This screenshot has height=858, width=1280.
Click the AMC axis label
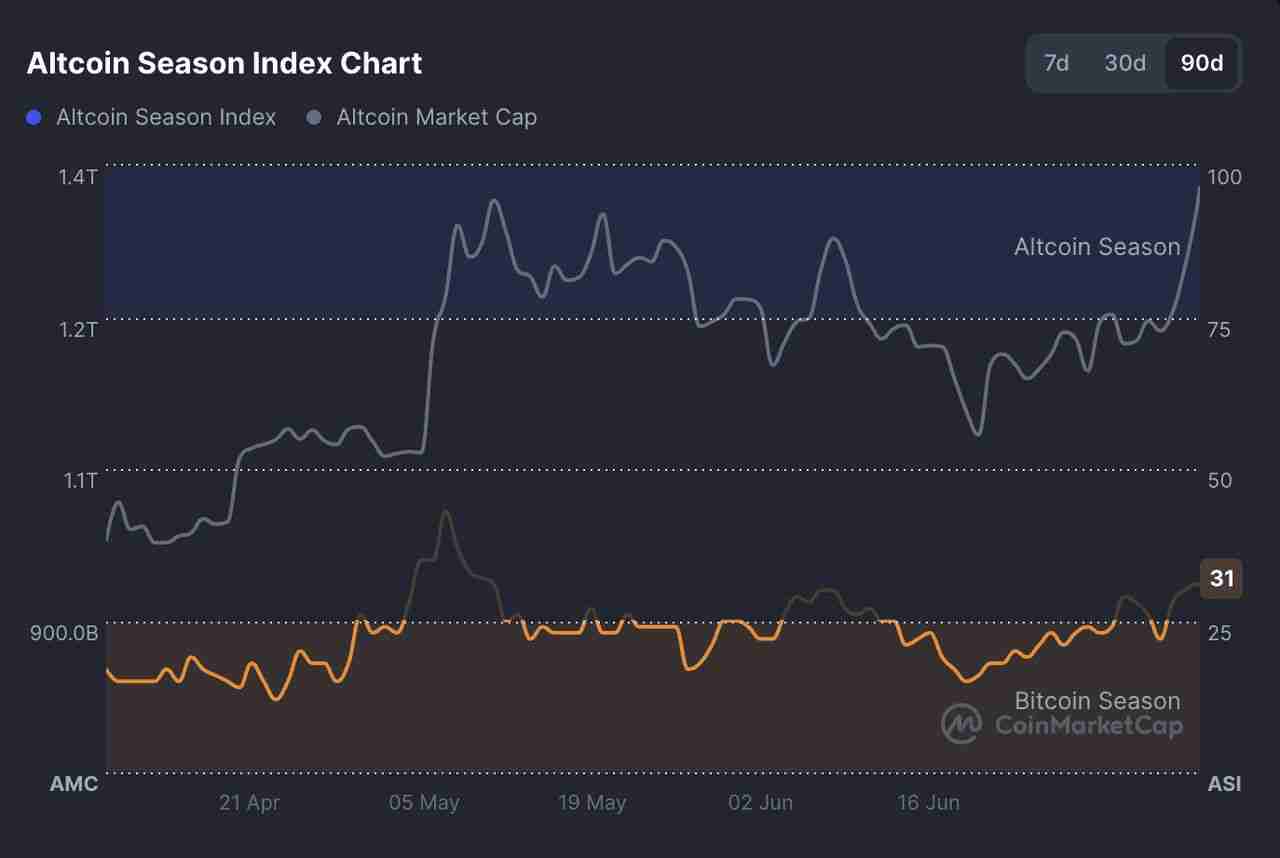[x=74, y=785]
